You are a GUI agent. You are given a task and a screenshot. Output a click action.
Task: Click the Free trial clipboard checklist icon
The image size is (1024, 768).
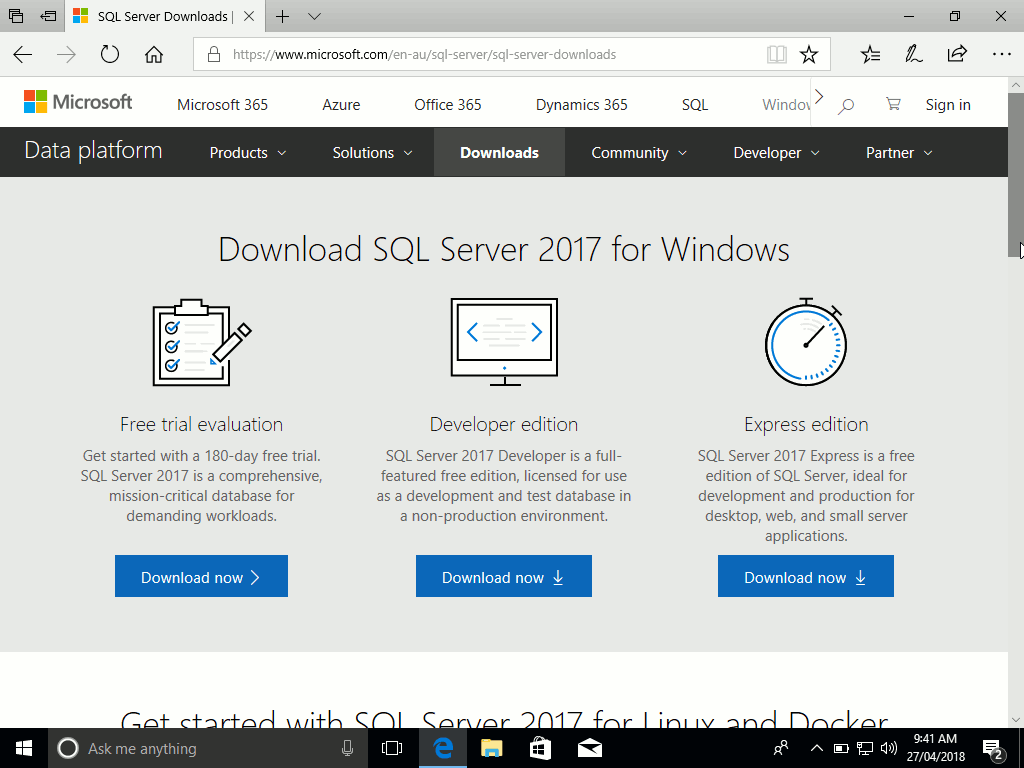tap(201, 342)
